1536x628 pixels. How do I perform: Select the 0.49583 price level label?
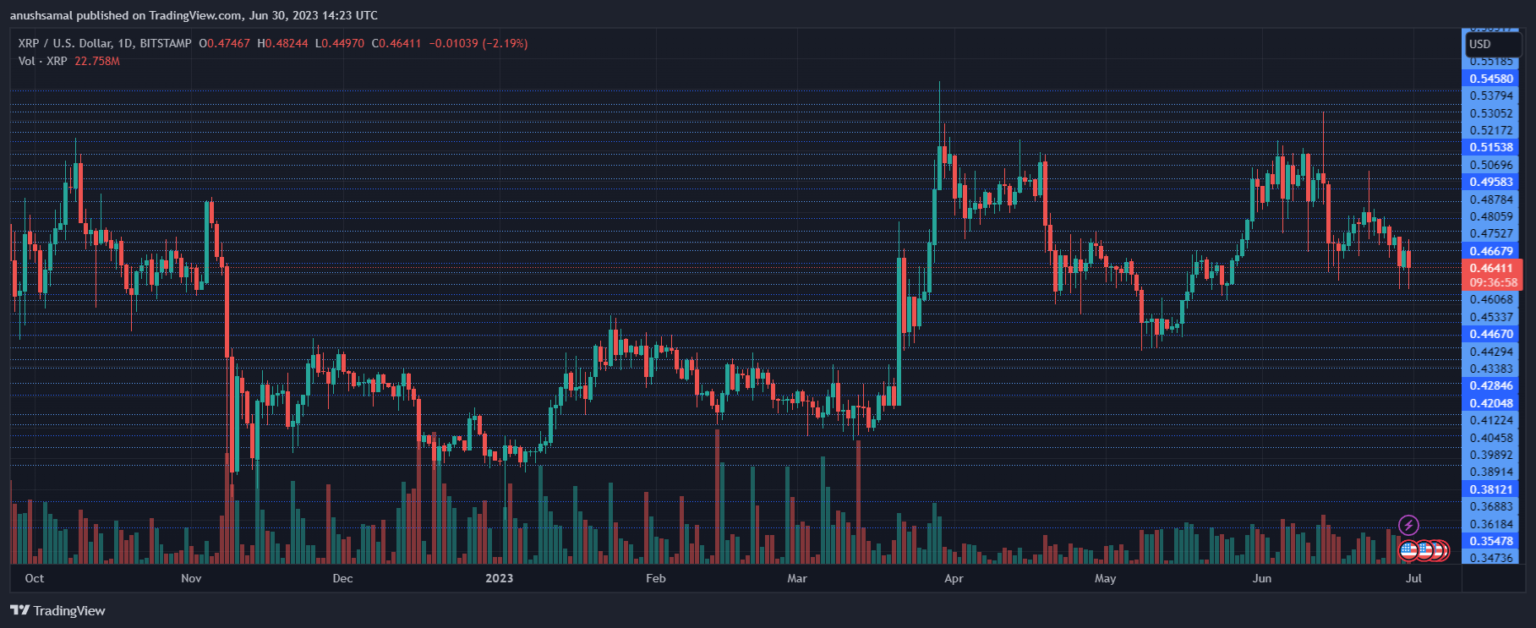pos(1491,182)
